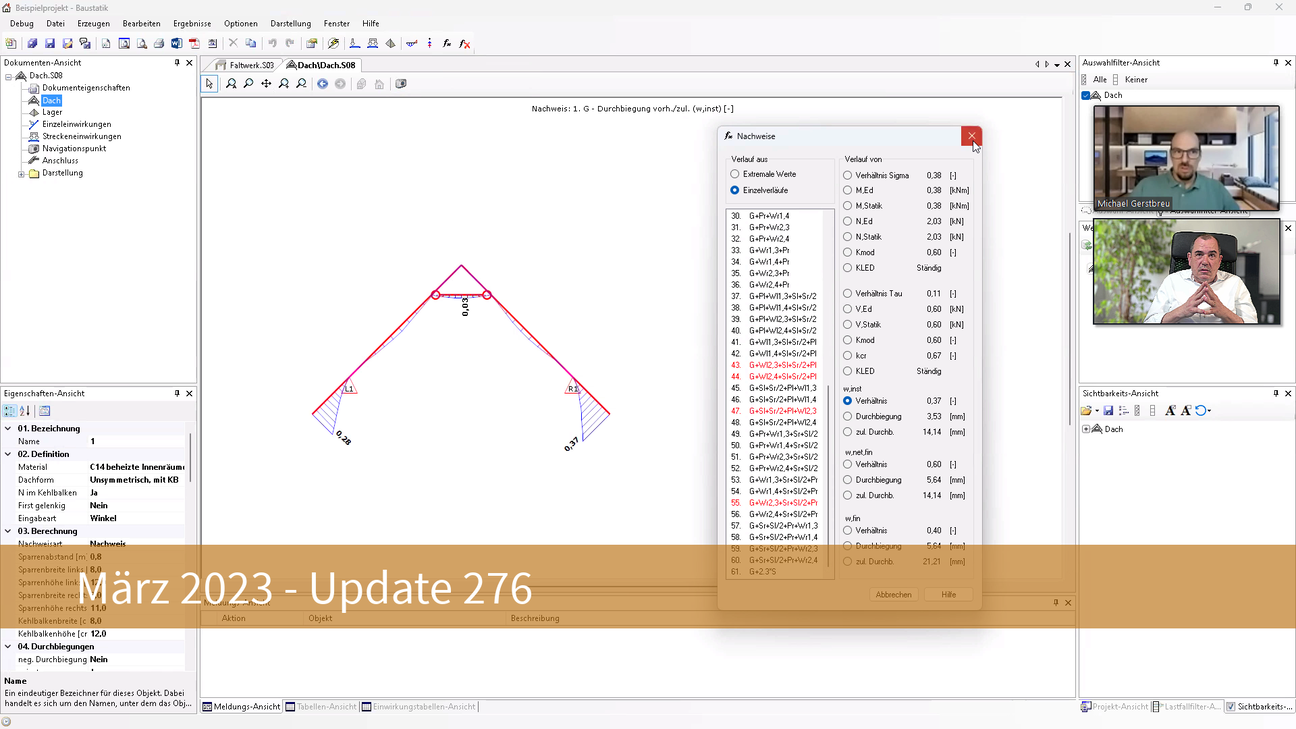Select Lager in the document tree
The height and width of the screenshot is (729, 1296).
[52, 112]
